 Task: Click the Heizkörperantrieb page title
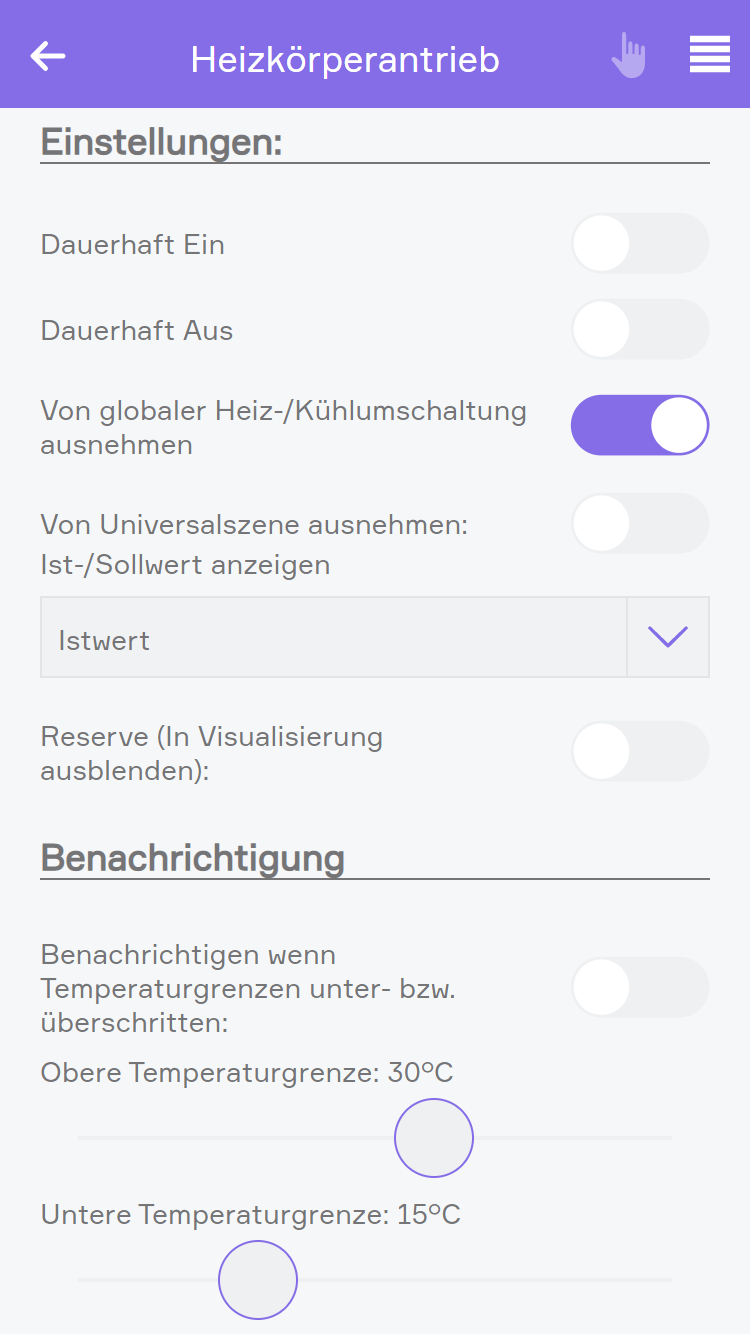(x=345, y=60)
